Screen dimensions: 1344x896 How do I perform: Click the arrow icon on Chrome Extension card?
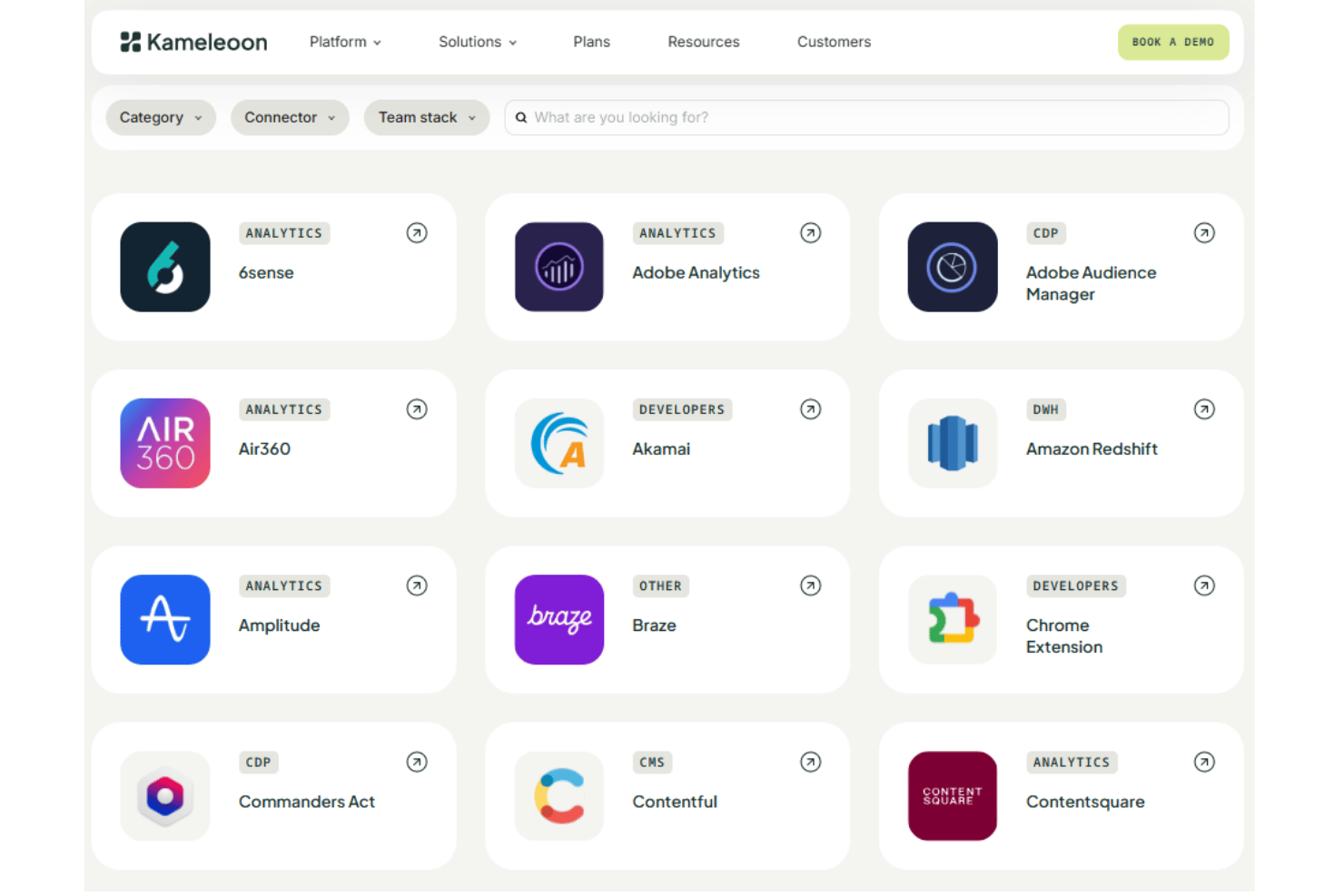[x=1204, y=586]
